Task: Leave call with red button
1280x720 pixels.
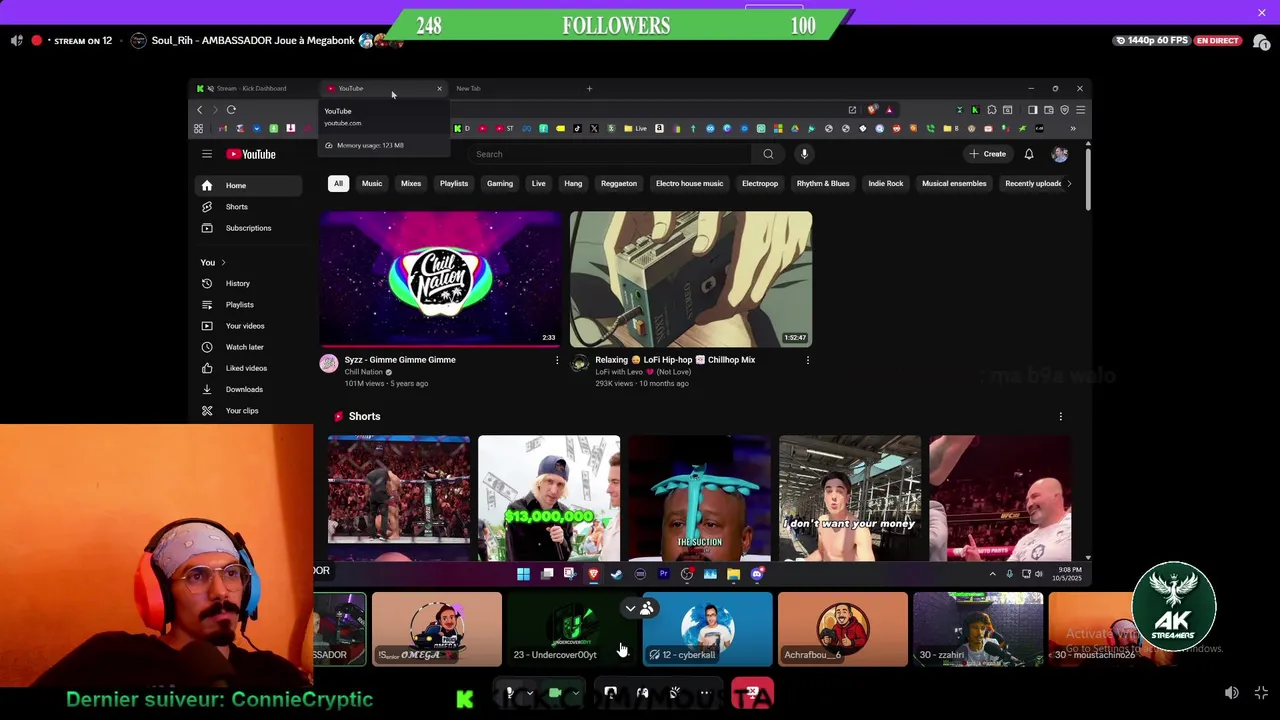Action: [752, 693]
